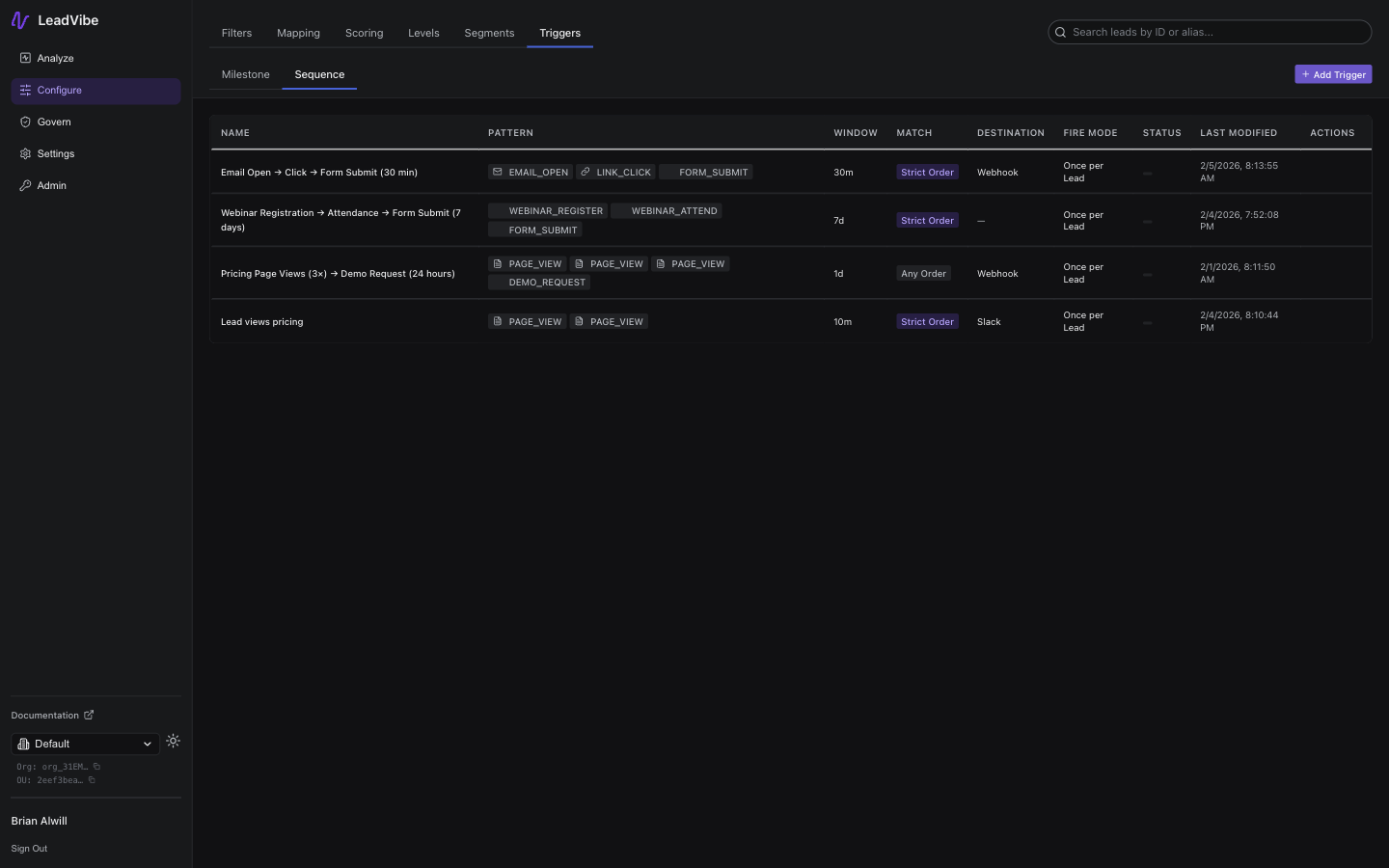Image resolution: width=1389 pixels, height=868 pixels.
Task: Click the leads search input field
Action: click(1211, 32)
